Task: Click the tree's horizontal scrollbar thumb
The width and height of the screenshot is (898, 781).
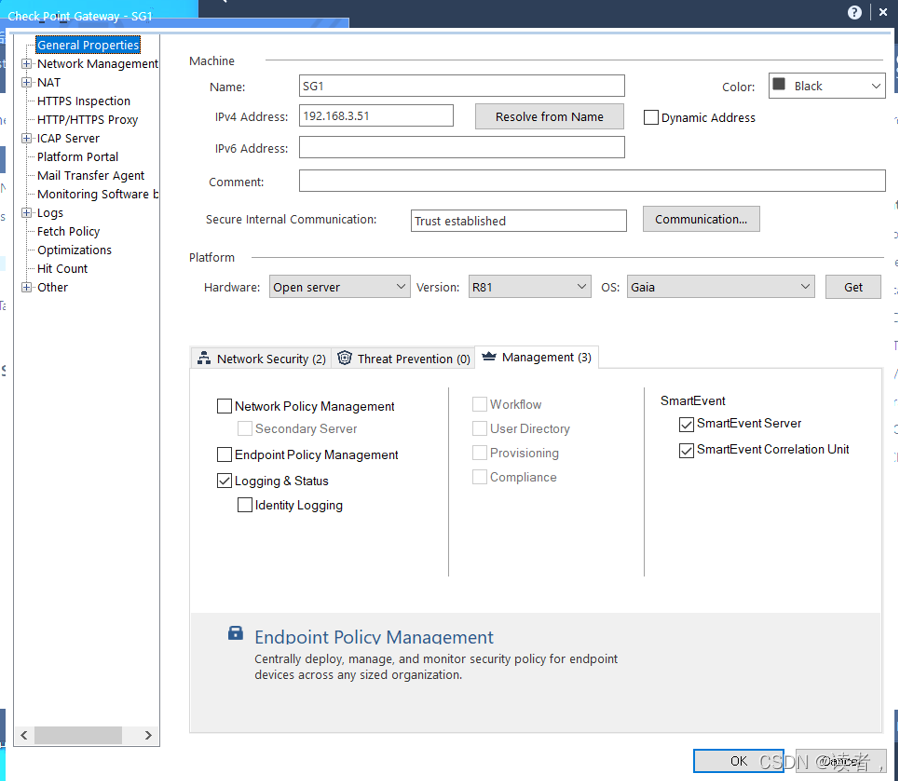Action: point(78,735)
